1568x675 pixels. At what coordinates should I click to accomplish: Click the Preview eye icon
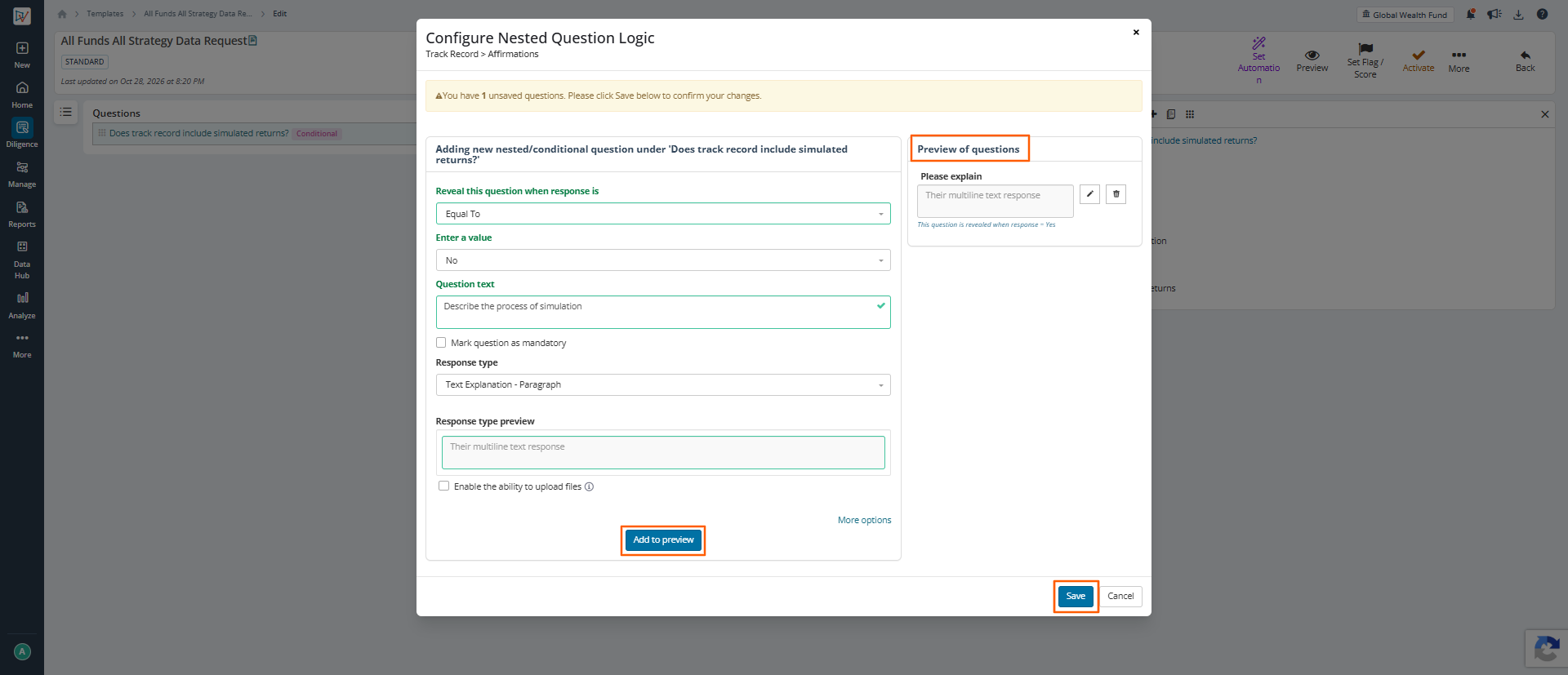[1312, 56]
